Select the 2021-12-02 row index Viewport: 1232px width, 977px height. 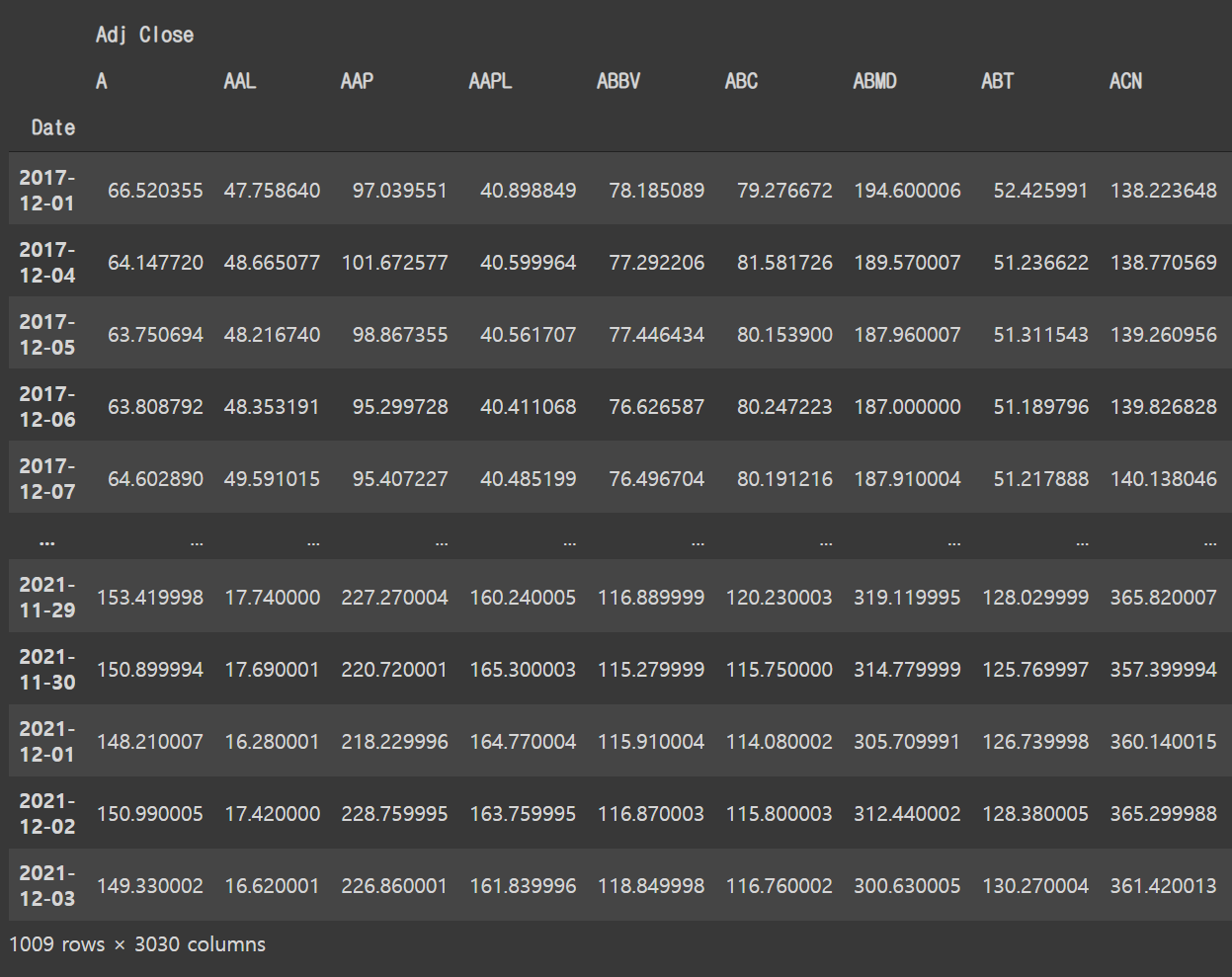coord(47,814)
